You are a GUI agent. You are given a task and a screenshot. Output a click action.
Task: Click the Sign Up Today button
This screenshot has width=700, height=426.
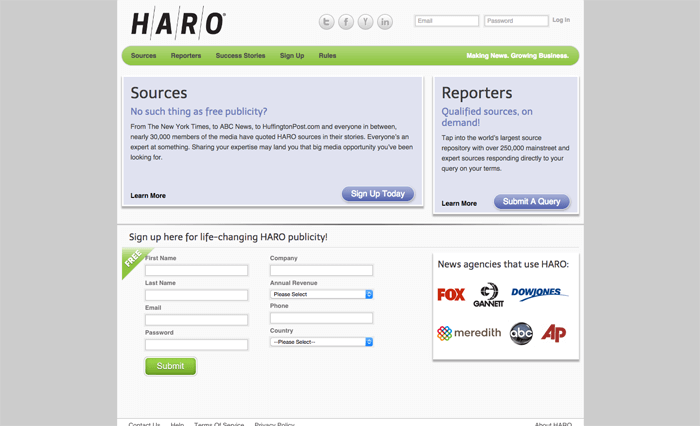coord(378,194)
